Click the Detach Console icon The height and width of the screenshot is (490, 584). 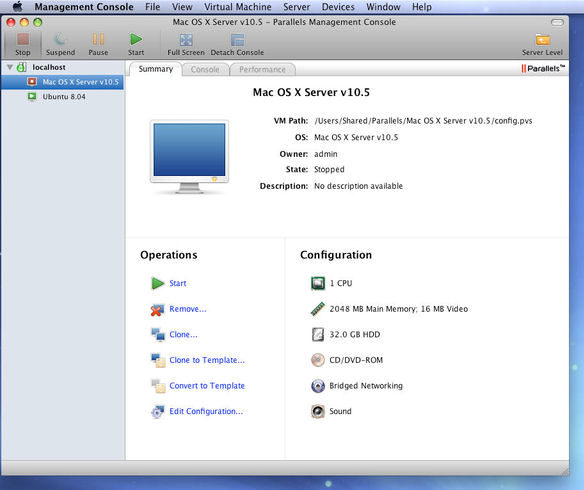[237, 39]
